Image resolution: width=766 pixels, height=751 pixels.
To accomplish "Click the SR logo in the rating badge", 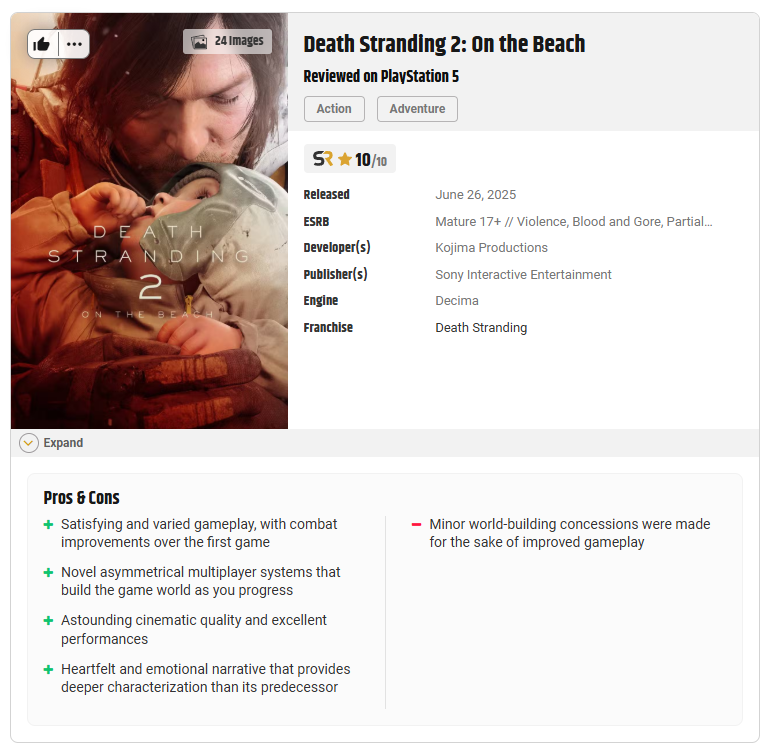I will coord(323,159).
